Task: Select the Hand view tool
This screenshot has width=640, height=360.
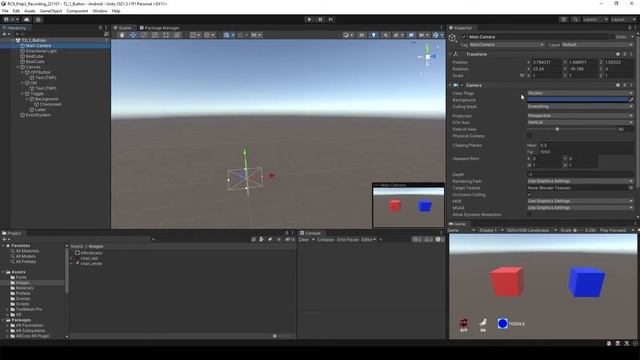Action: coord(122,35)
